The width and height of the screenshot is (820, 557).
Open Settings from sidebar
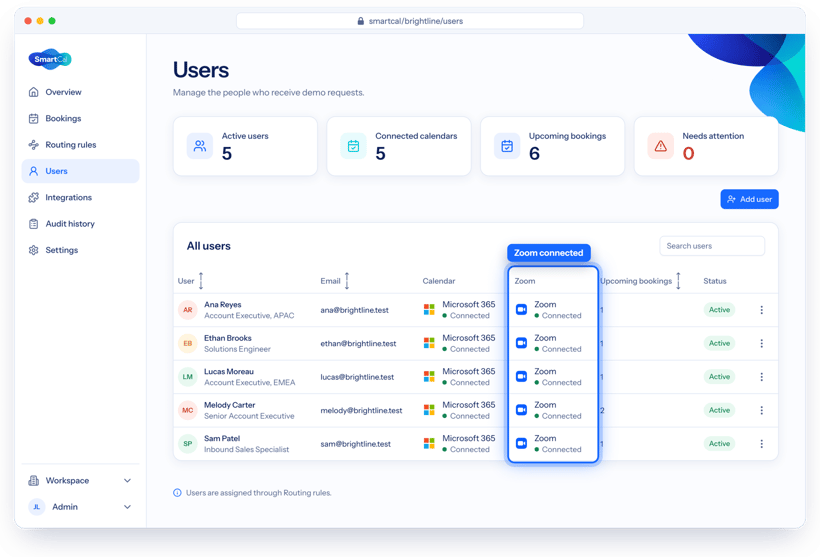[x=81, y=250]
